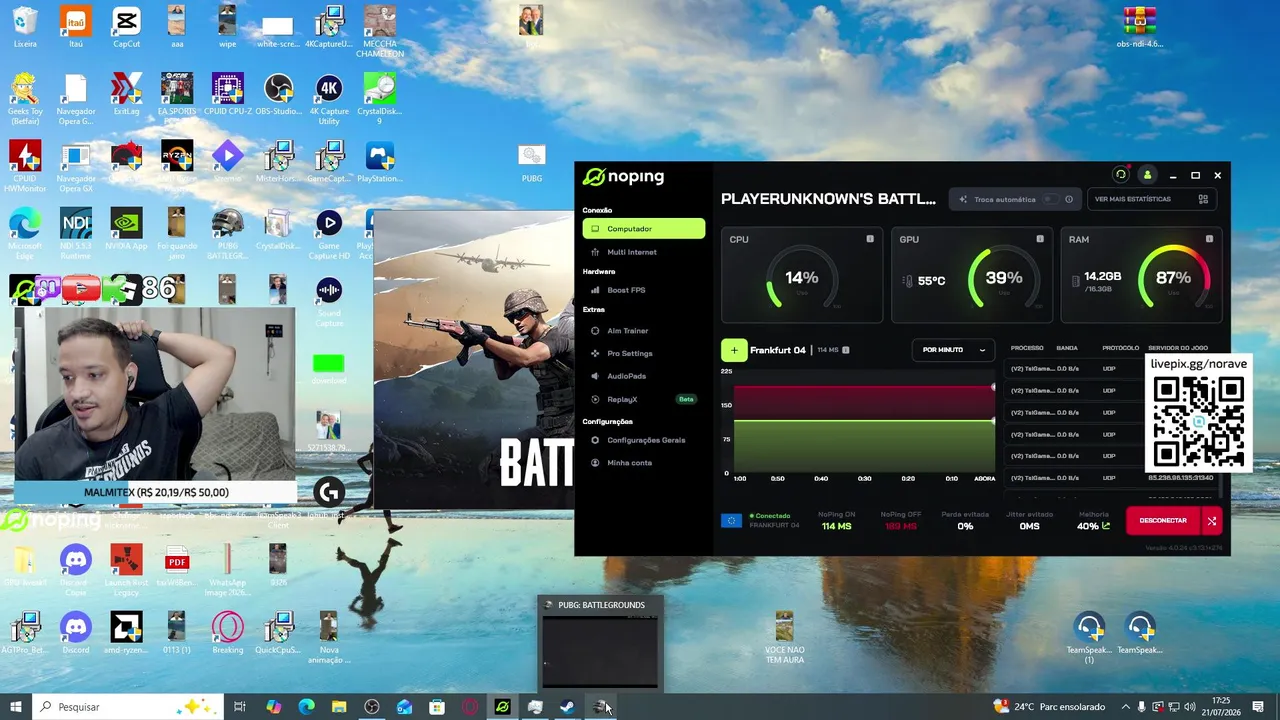Open the VOCE NAO TEM AURA file

pyautogui.click(x=784, y=639)
